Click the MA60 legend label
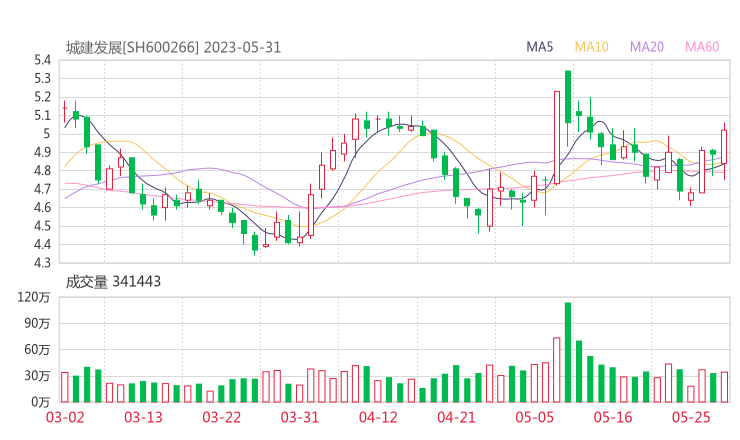 [702, 47]
